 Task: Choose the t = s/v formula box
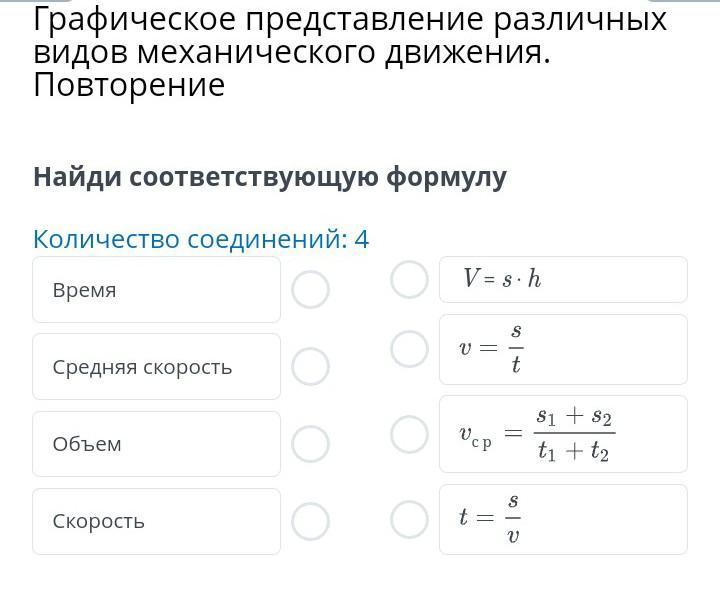(x=563, y=519)
